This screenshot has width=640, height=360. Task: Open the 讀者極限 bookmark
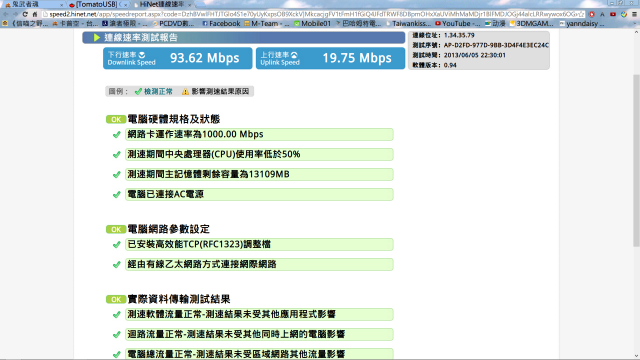point(124,24)
